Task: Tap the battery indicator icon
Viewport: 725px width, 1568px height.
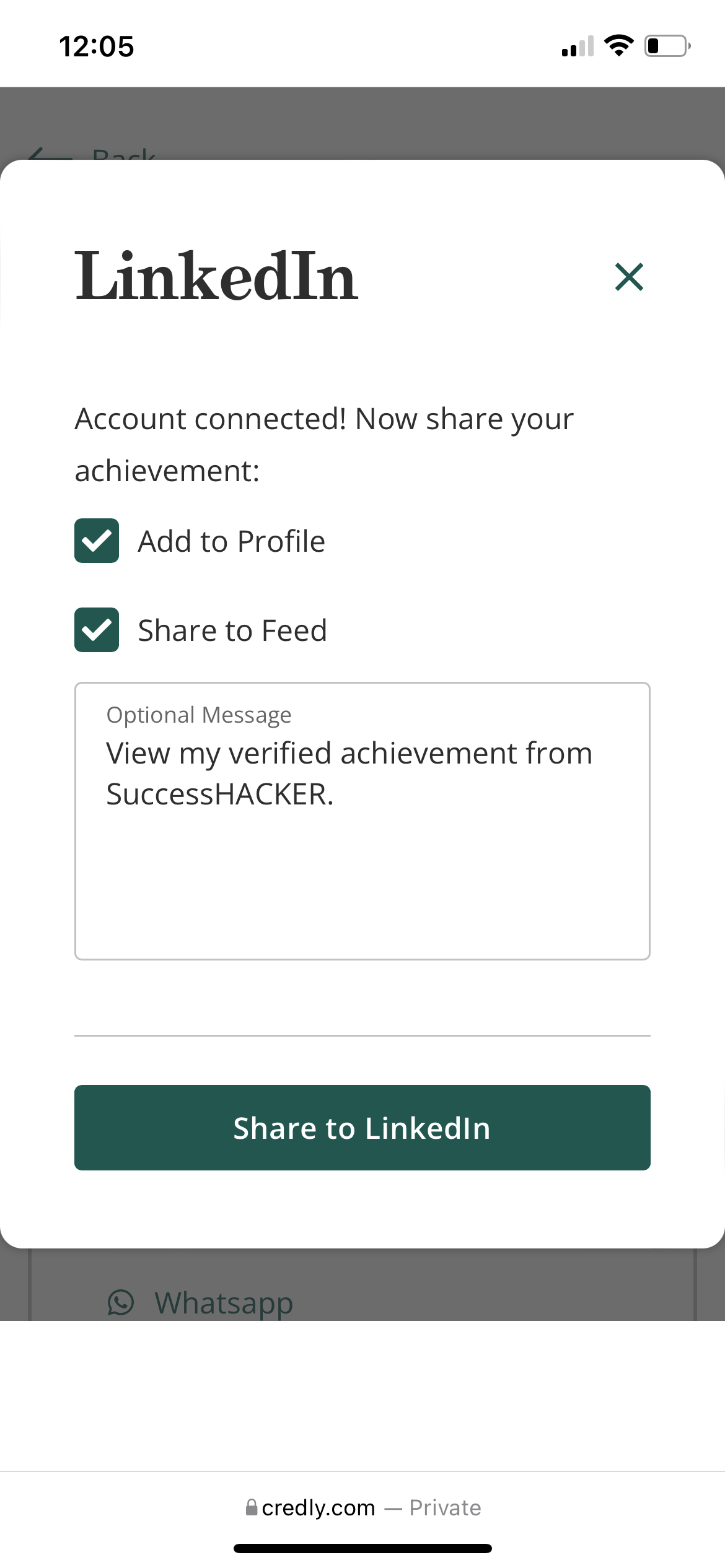Action: pos(668,46)
